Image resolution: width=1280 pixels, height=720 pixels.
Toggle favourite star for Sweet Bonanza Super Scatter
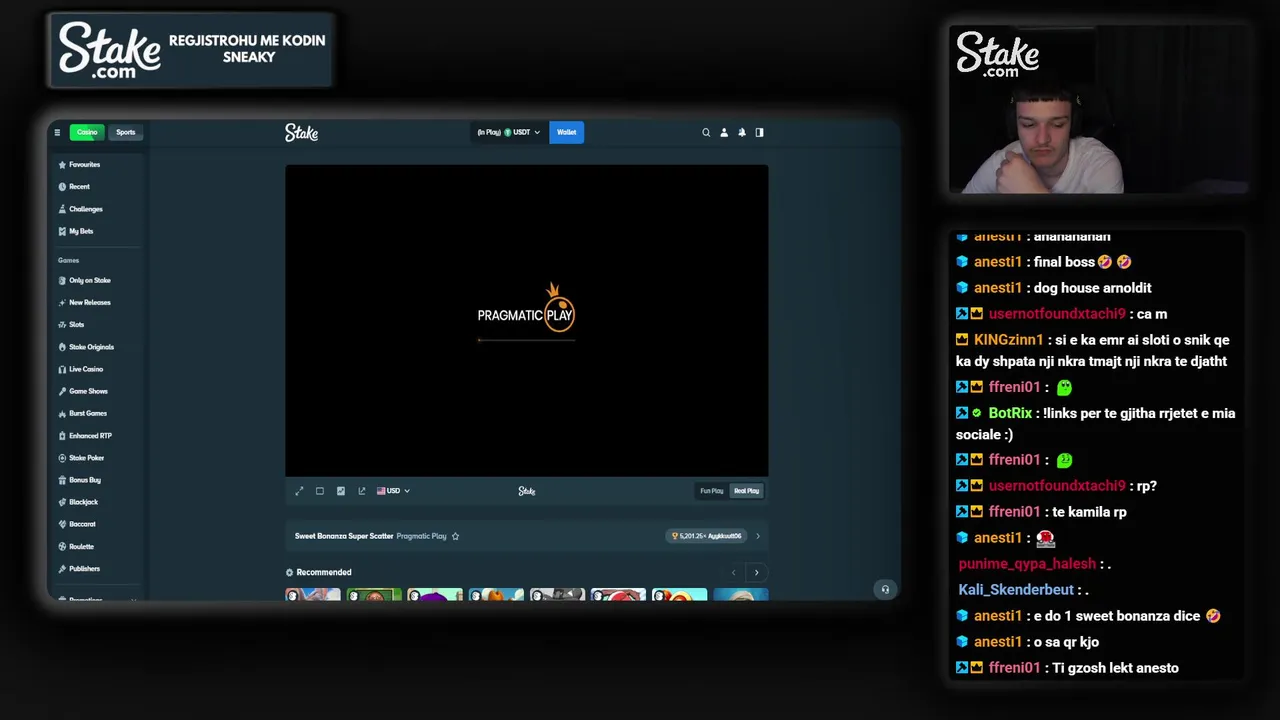[455, 536]
